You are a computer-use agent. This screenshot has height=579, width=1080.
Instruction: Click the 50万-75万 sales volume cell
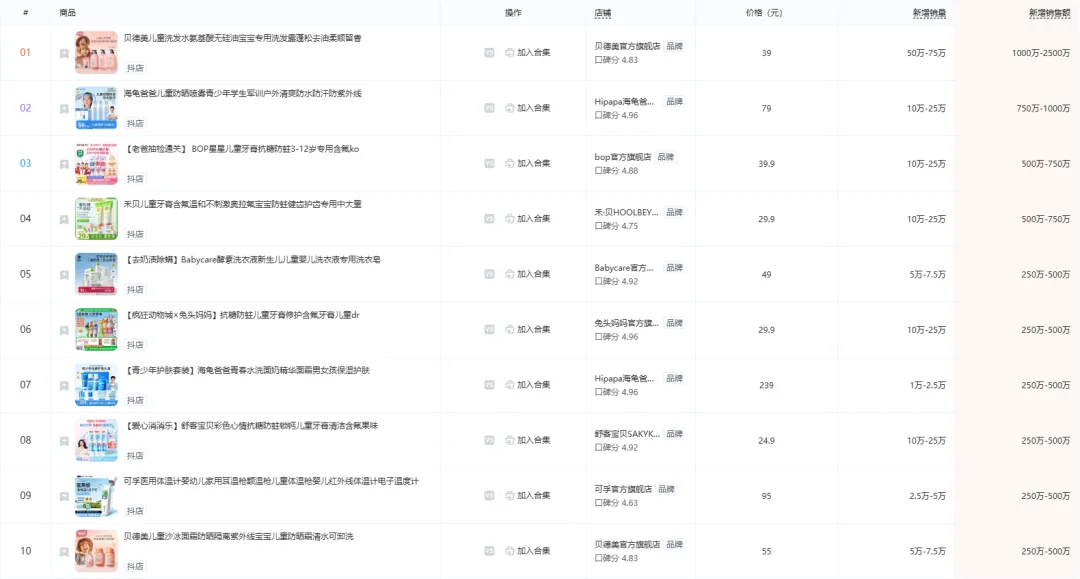click(x=926, y=53)
